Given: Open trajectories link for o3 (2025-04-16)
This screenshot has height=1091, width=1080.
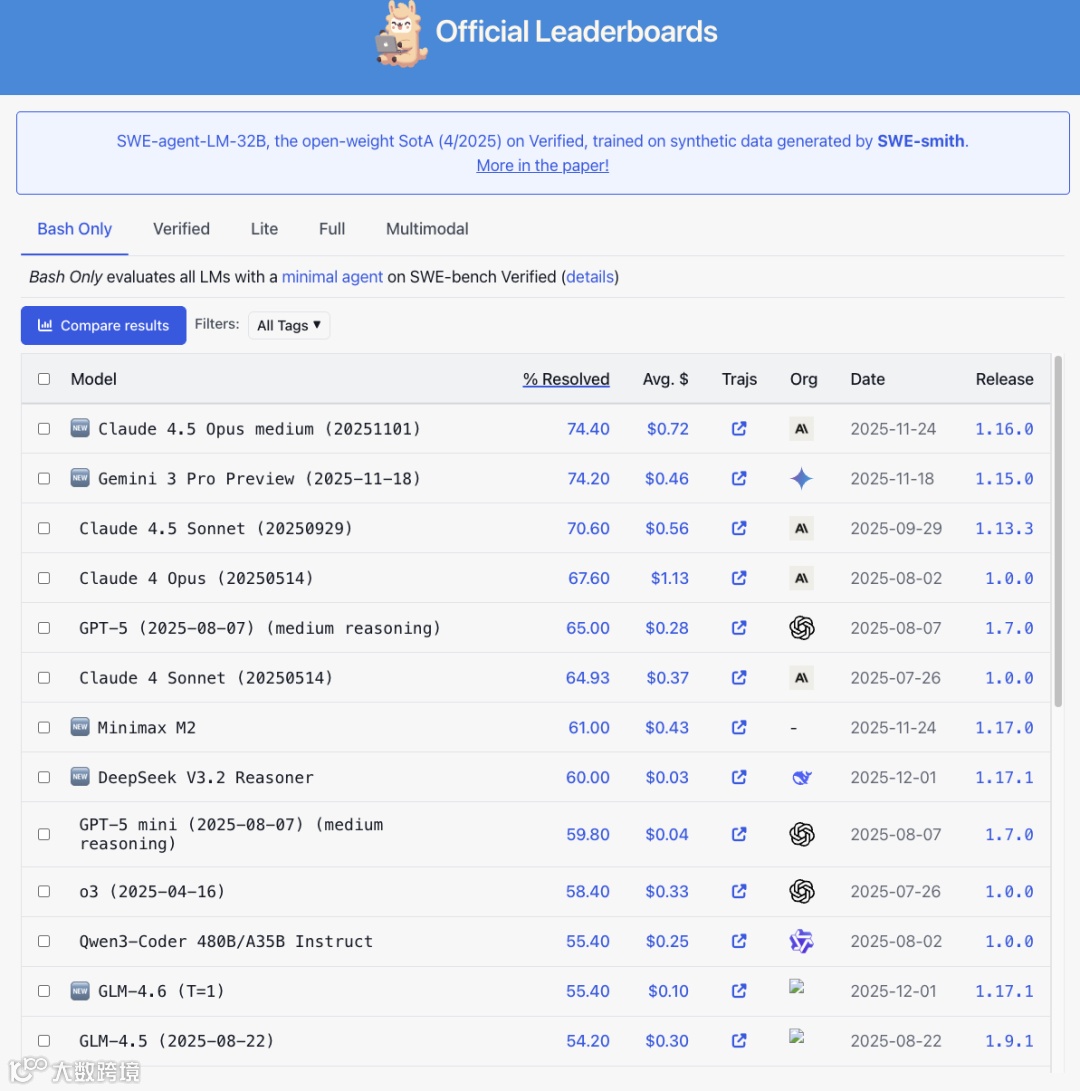Looking at the screenshot, I should 739,891.
